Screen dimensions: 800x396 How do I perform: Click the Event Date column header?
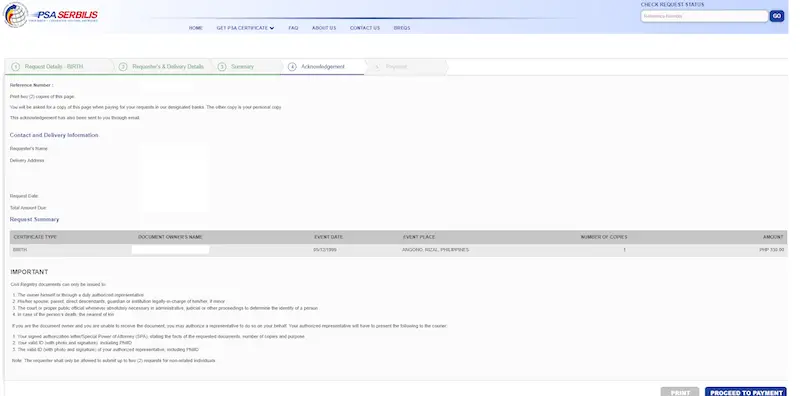(329, 237)
